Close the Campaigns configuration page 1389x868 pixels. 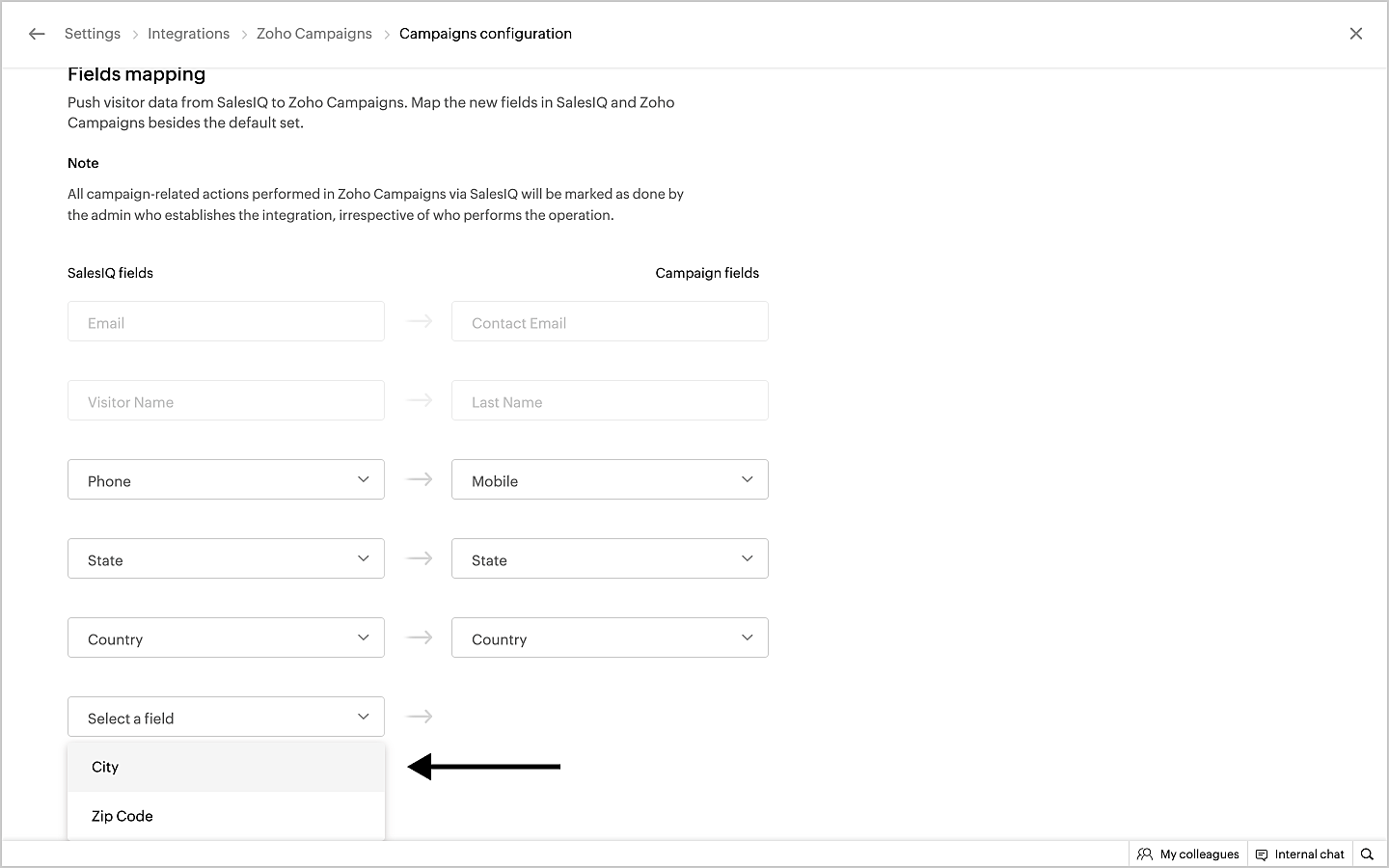pyautogui.click(x=1355, y=34)
